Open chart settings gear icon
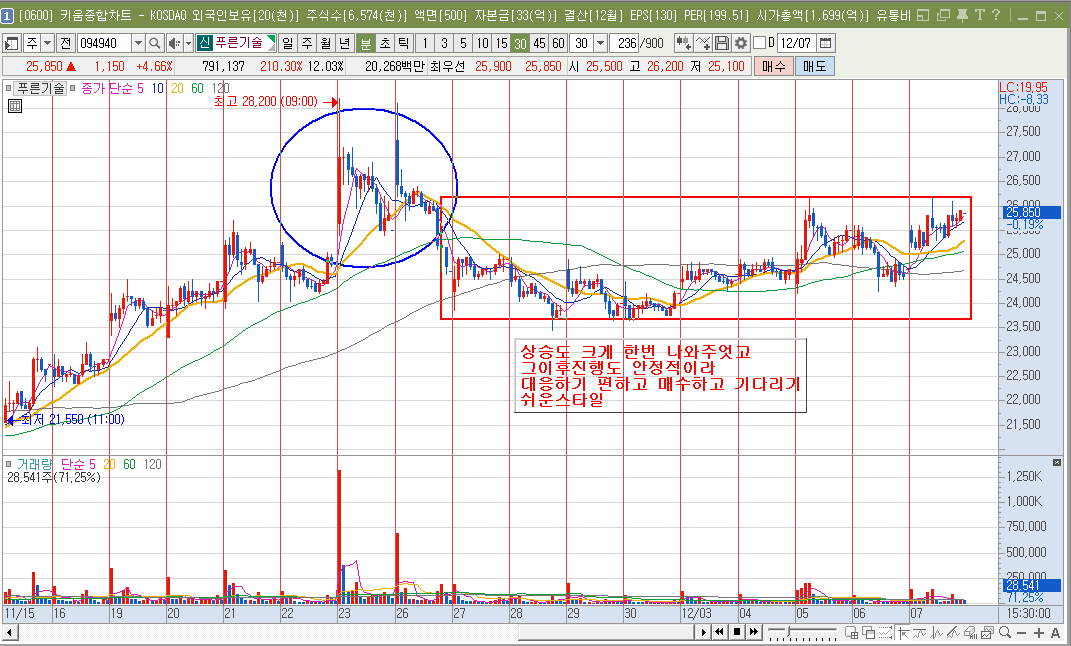Viewport: 1071px width, 646px height. (741, 43)
